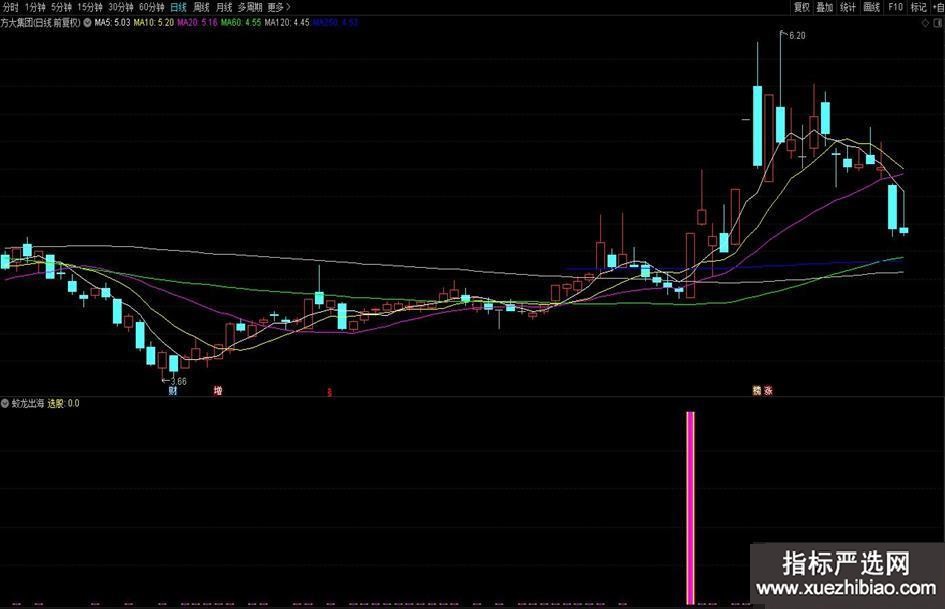
Task: Click the 叠加 overlay button
Action: [x=824, y=7]
